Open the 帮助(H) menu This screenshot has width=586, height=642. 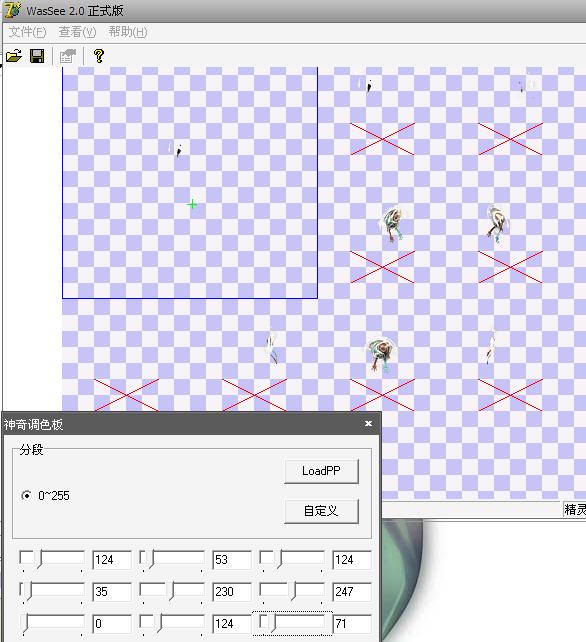[x=128, y=32]
